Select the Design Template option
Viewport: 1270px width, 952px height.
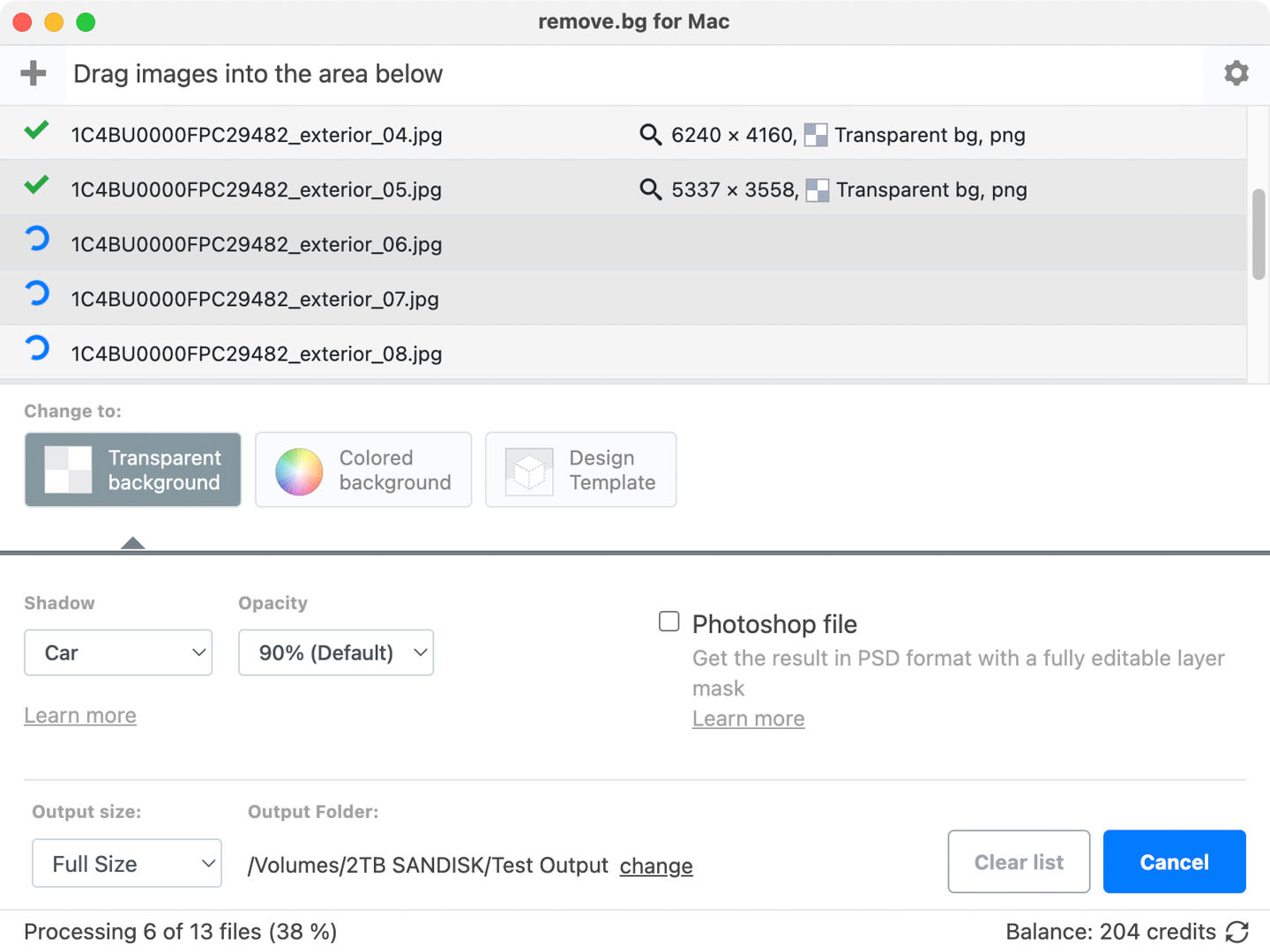(580, 470)
